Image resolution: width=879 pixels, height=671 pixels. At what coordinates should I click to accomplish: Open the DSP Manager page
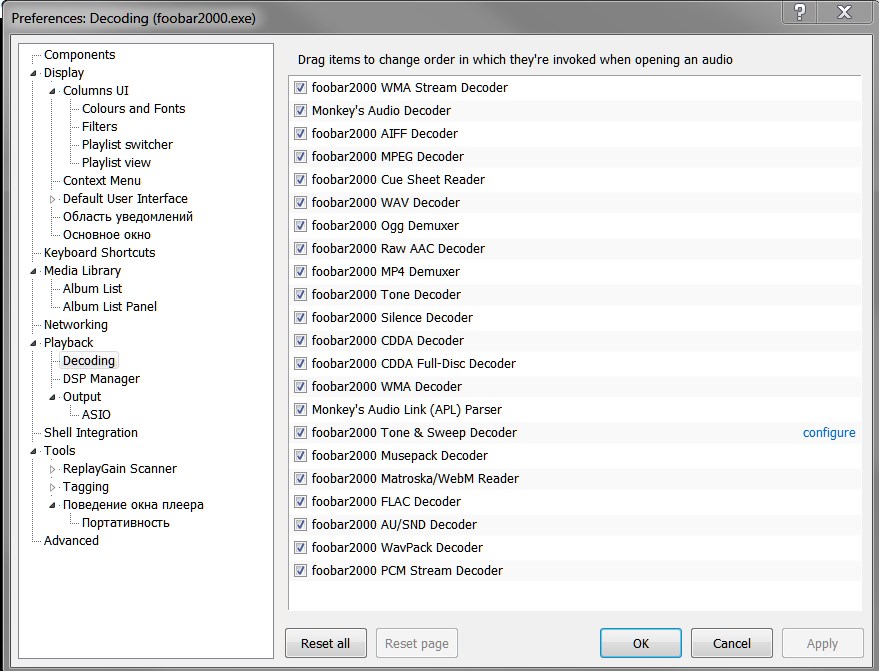pyautogui.click(x=101, y=379)
